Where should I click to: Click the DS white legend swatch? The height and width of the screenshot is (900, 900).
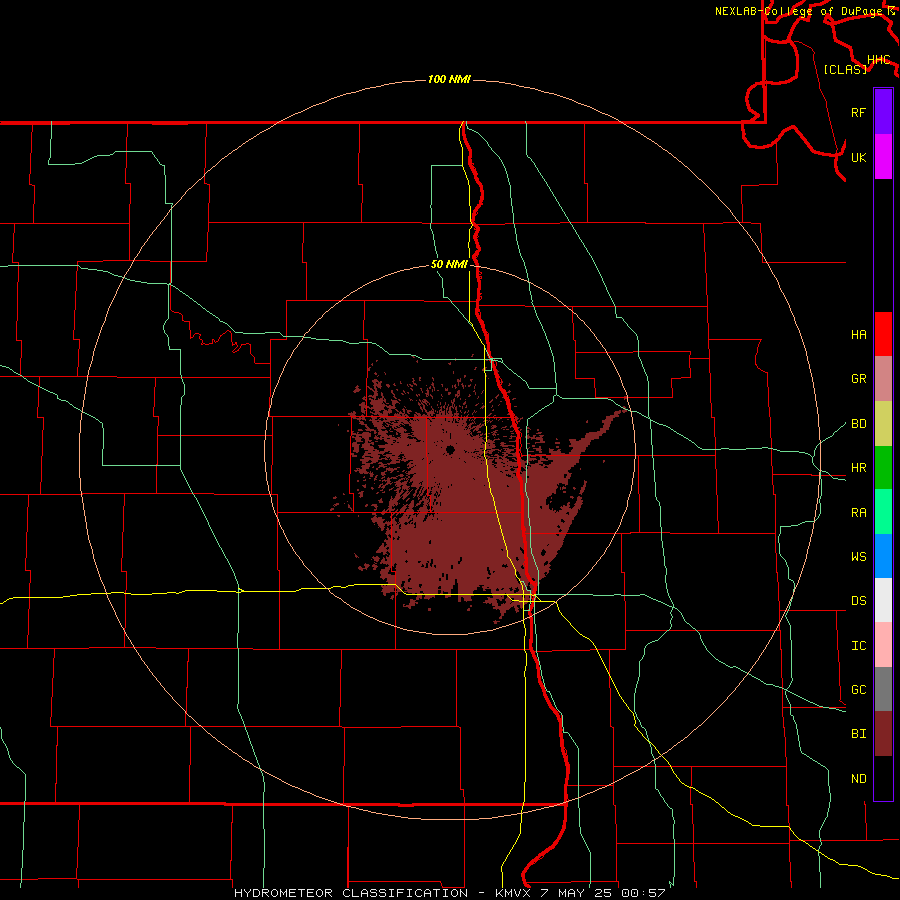tap(883, 600)
